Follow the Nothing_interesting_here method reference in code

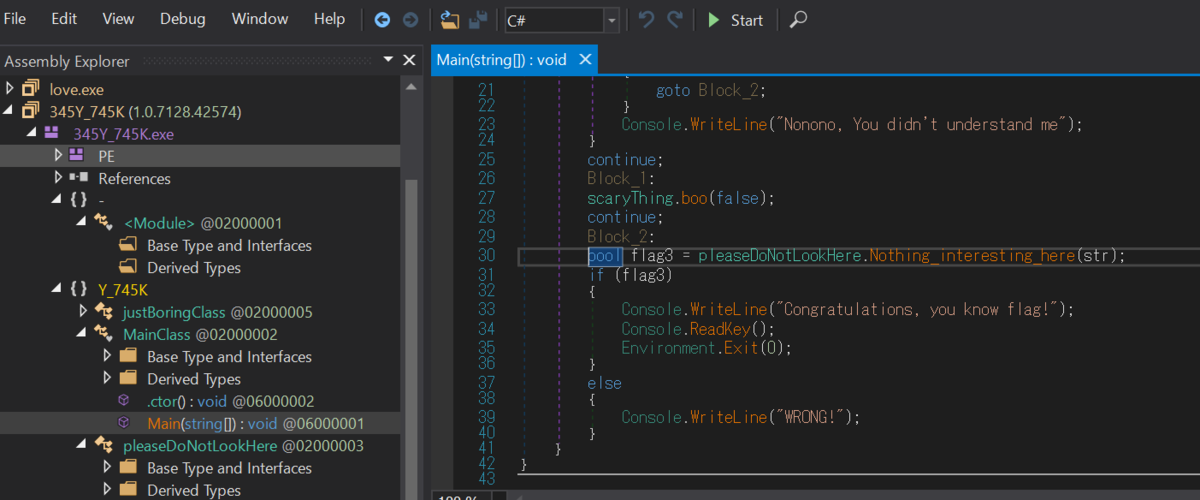pyautogui.click(x=973, y=256)
